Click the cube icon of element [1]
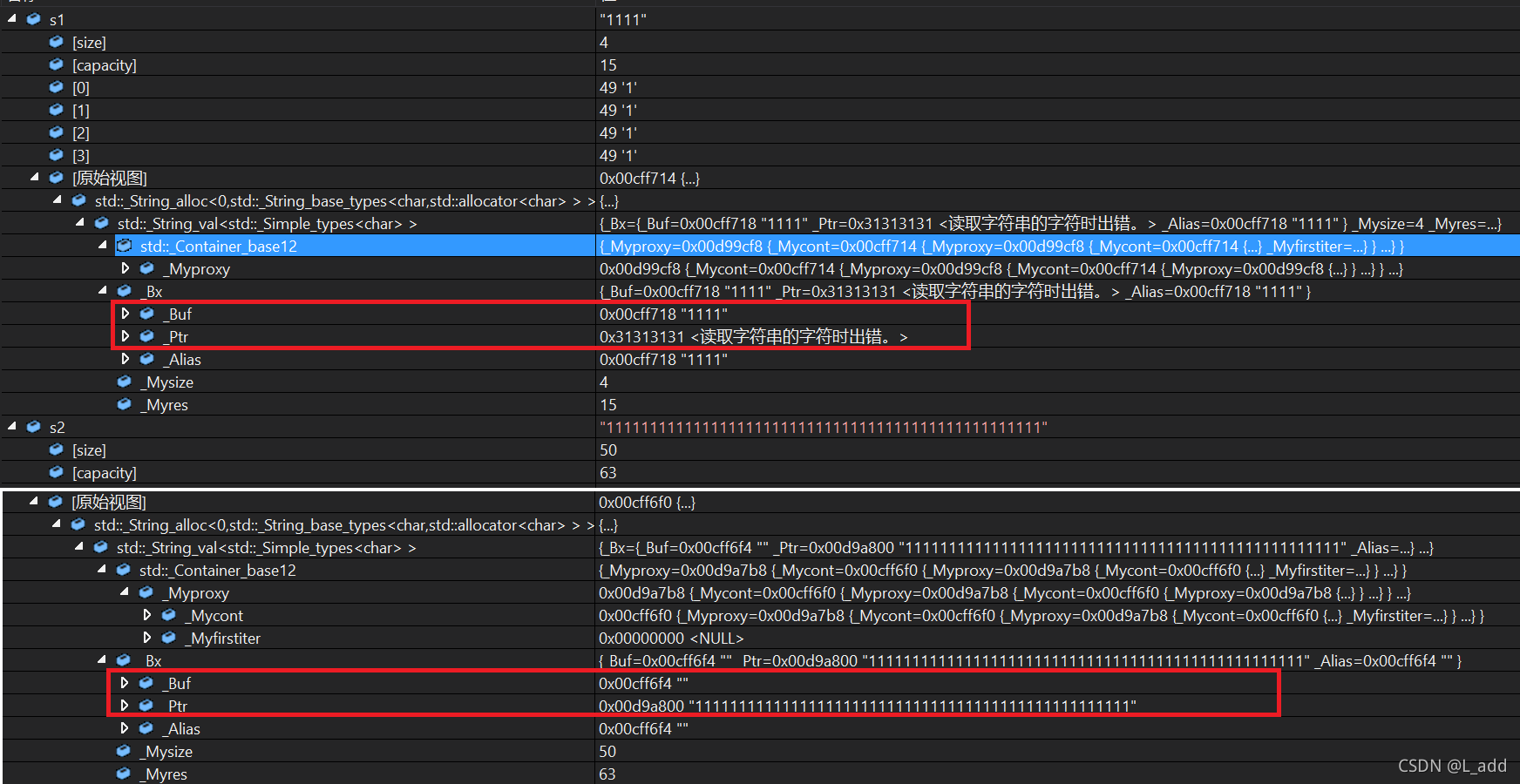1520x784 pixels. click(x=57, y=110)
